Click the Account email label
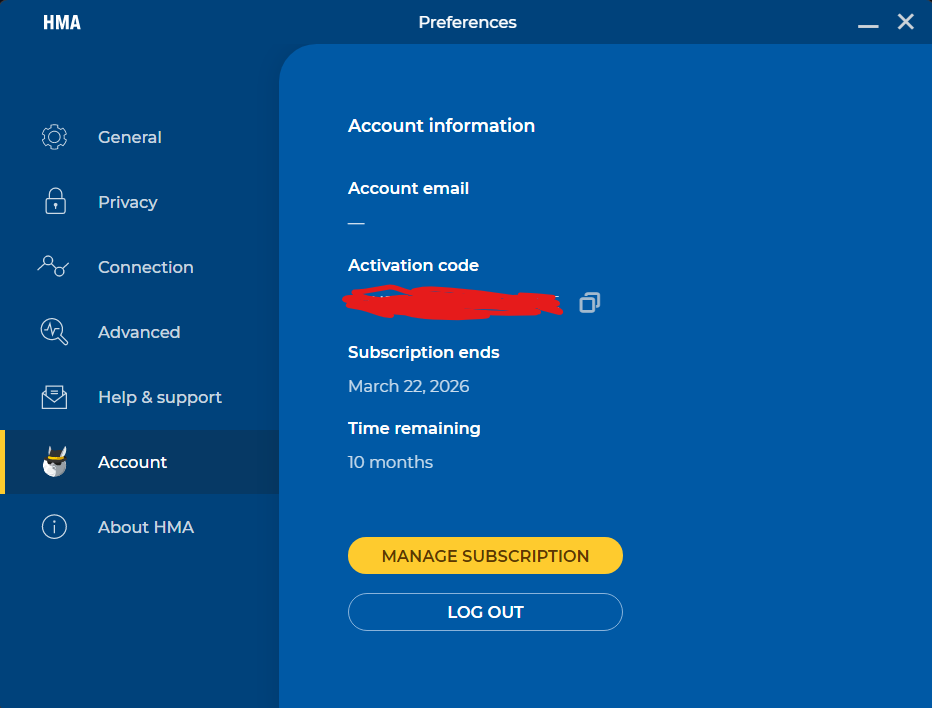The height and width of the screenshot is (708, 932). point(408,188)
